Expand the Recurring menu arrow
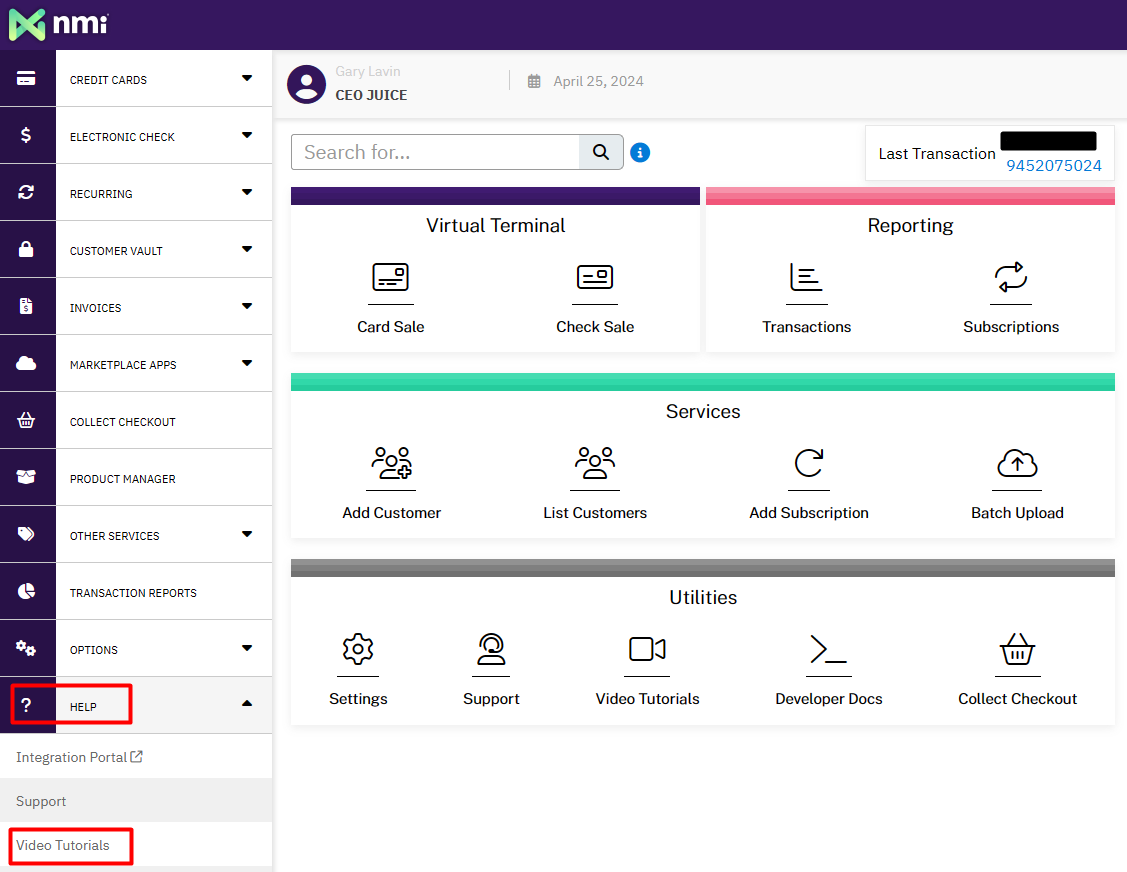Viewport: 1127px width, 872px height. point(247,192)
